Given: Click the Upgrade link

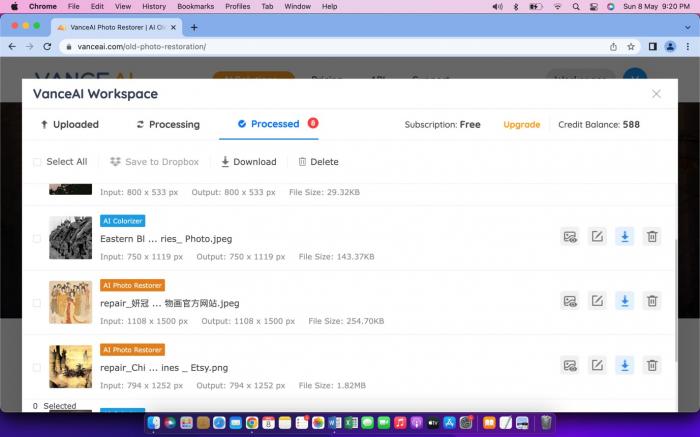Looking at the screenshot, I should tap(521, 125).
